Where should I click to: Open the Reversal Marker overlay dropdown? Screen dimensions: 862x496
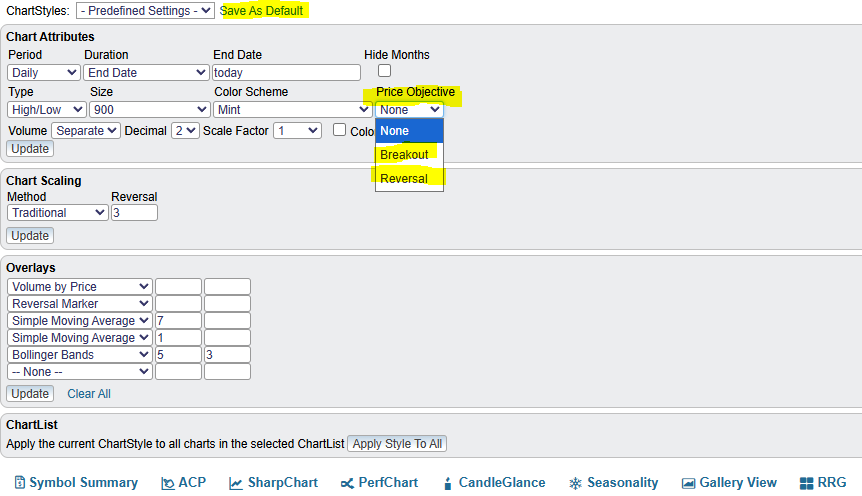pyautogui.click(x=80, y=304)
